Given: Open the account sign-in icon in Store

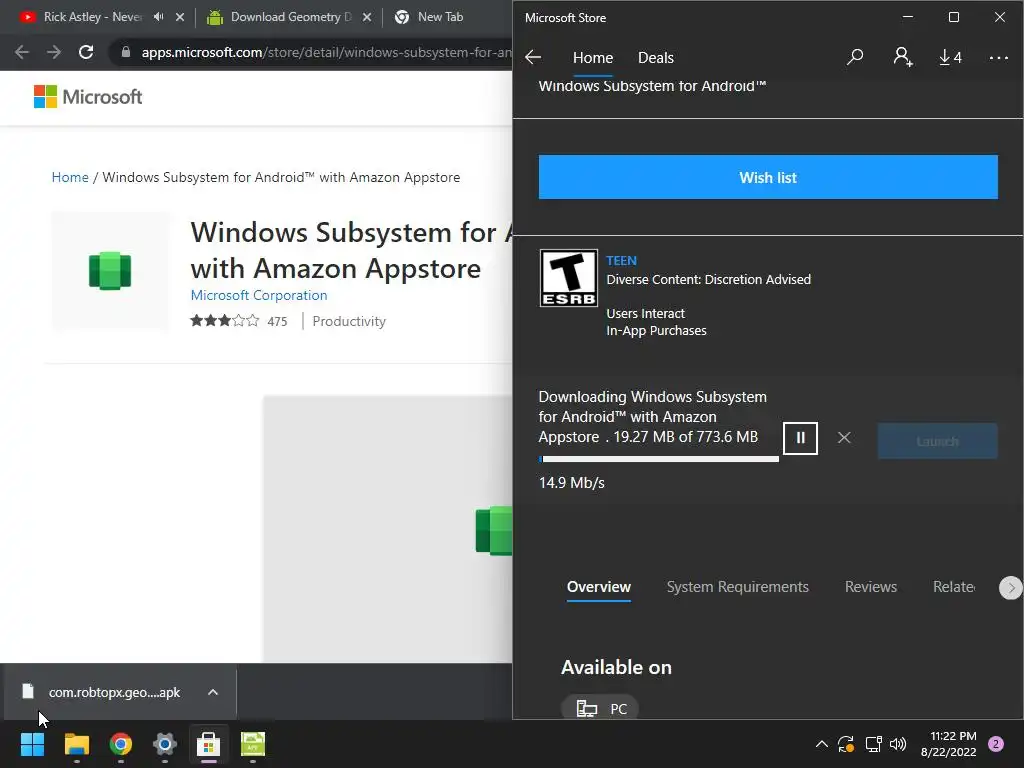Looking at the screenshot, I should (x=903, y=57).
